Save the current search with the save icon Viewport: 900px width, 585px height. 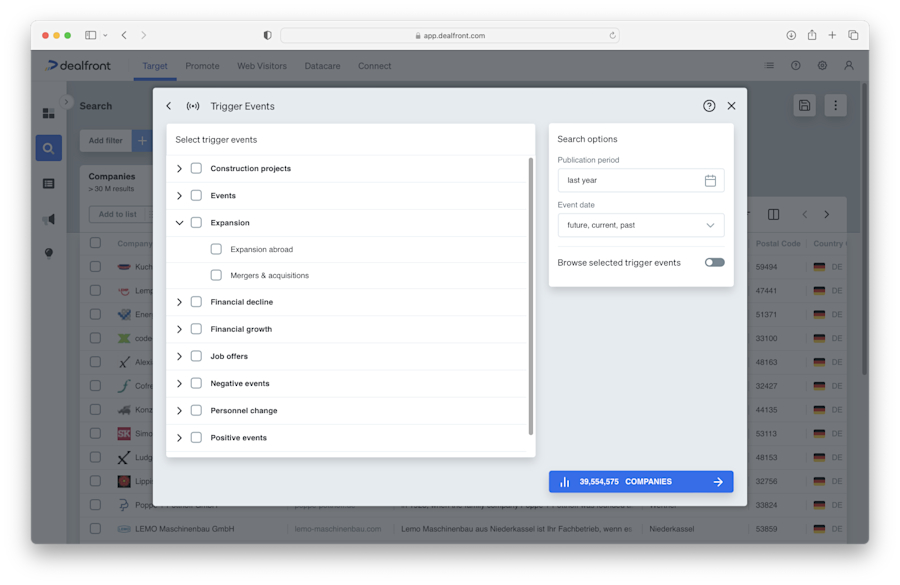tap(804, 105)
